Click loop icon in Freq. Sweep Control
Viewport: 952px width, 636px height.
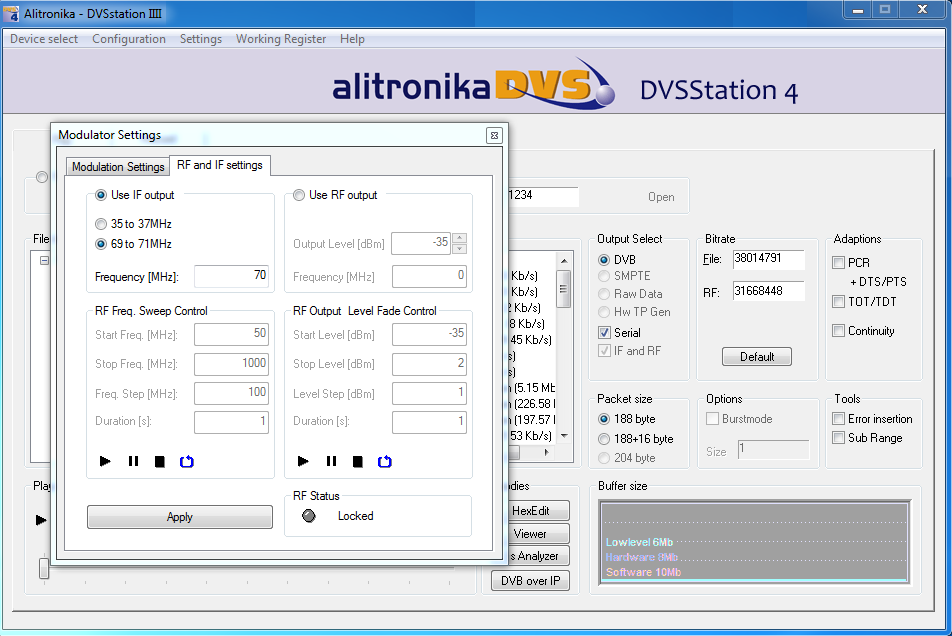click(x=186, y=461)
